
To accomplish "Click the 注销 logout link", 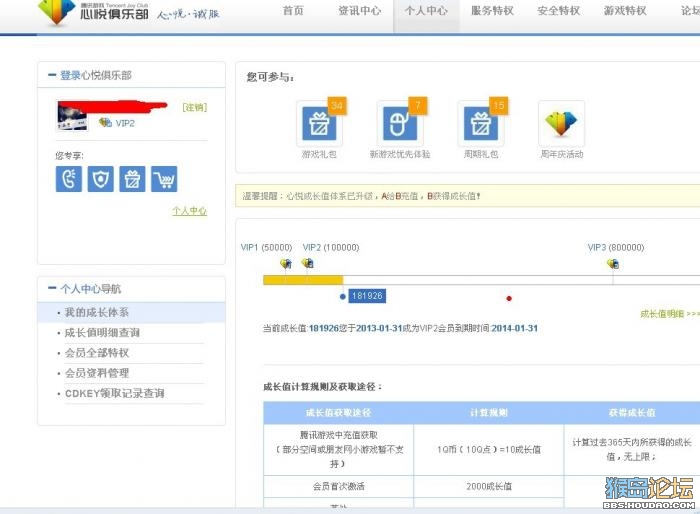I will click(195, 107).
